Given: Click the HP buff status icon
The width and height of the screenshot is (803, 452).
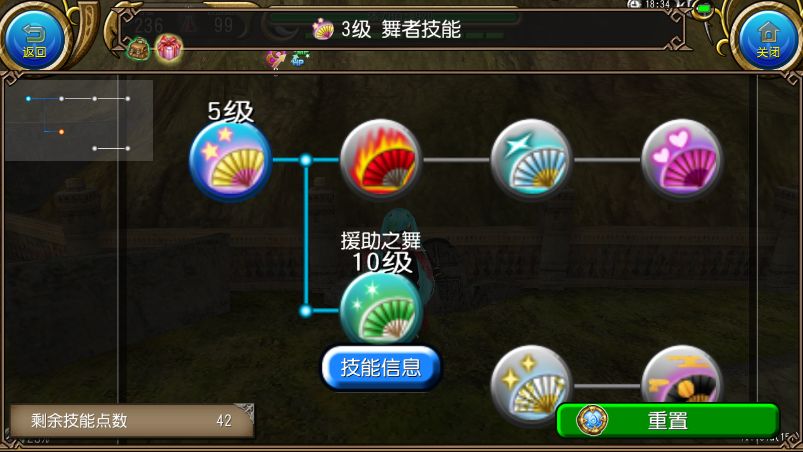Looking at the screenshot, I should (x=298, y=59).
